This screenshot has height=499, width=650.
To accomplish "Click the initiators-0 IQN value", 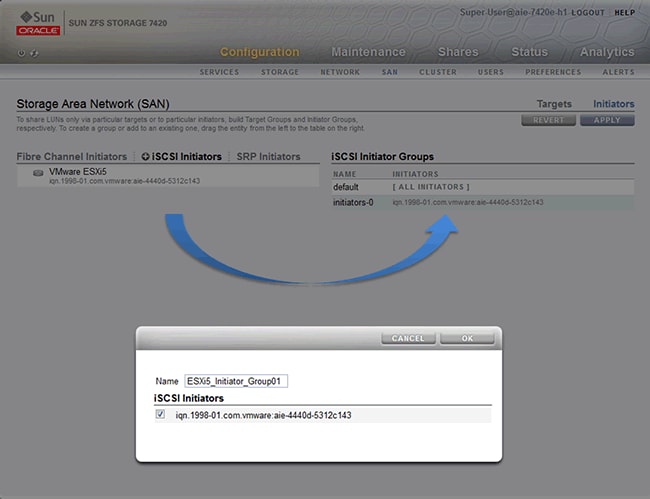I will pyautogui.click(x=468, y=202).
